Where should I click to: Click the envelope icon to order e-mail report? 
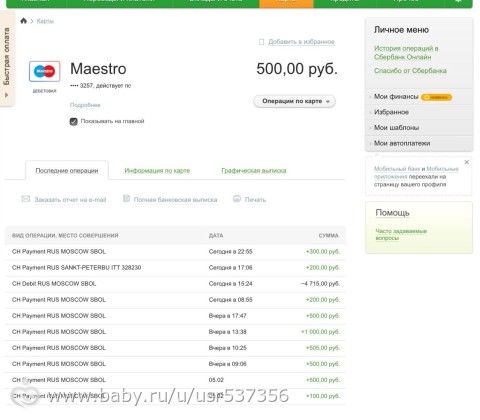coord(26,199)
